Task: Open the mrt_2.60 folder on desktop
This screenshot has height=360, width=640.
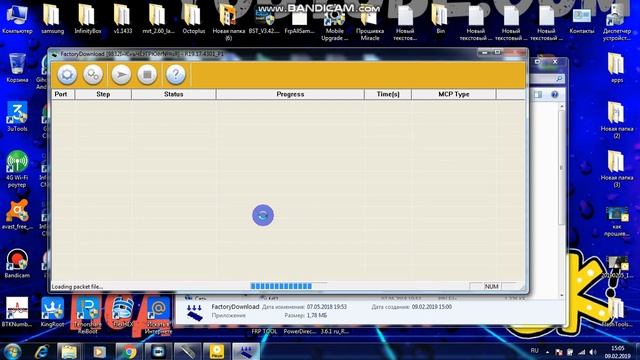Action: point(158,20)
